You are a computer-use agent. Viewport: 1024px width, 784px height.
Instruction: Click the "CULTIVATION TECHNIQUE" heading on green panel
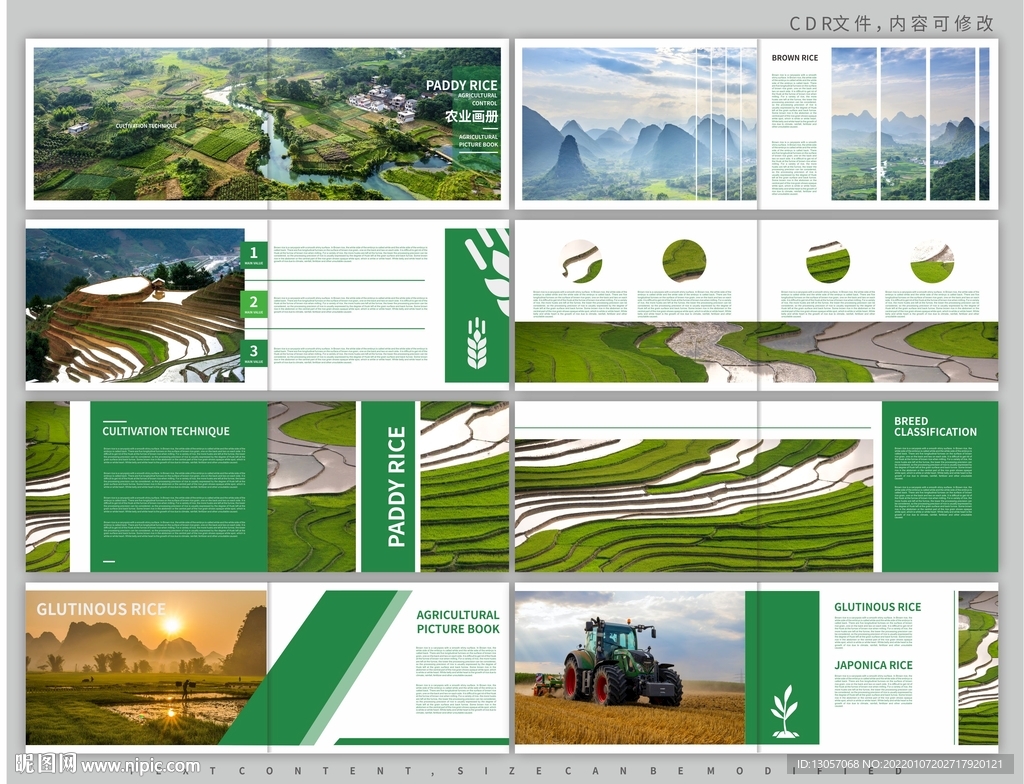(x=166, y=431)
